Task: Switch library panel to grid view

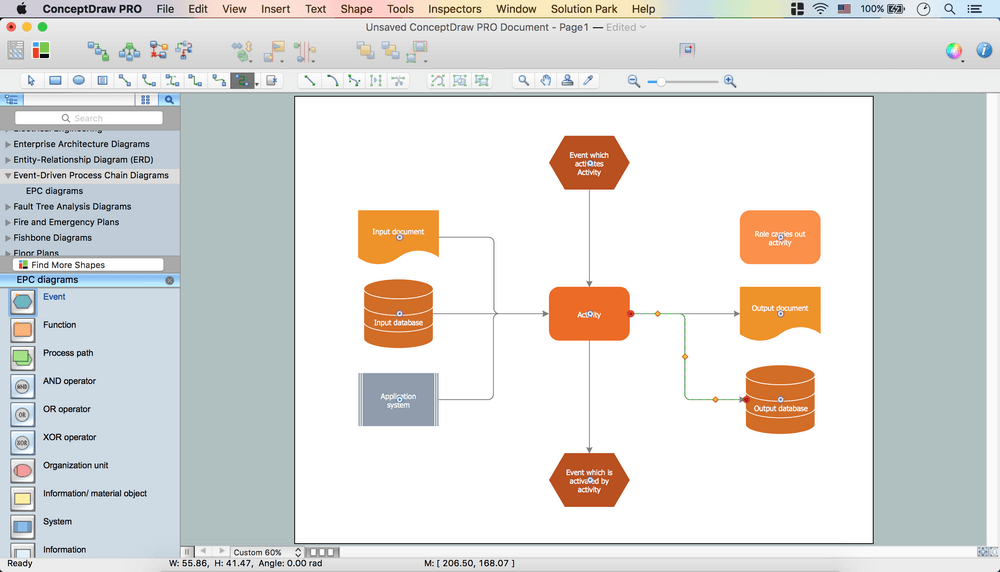Action: [145, 100]
